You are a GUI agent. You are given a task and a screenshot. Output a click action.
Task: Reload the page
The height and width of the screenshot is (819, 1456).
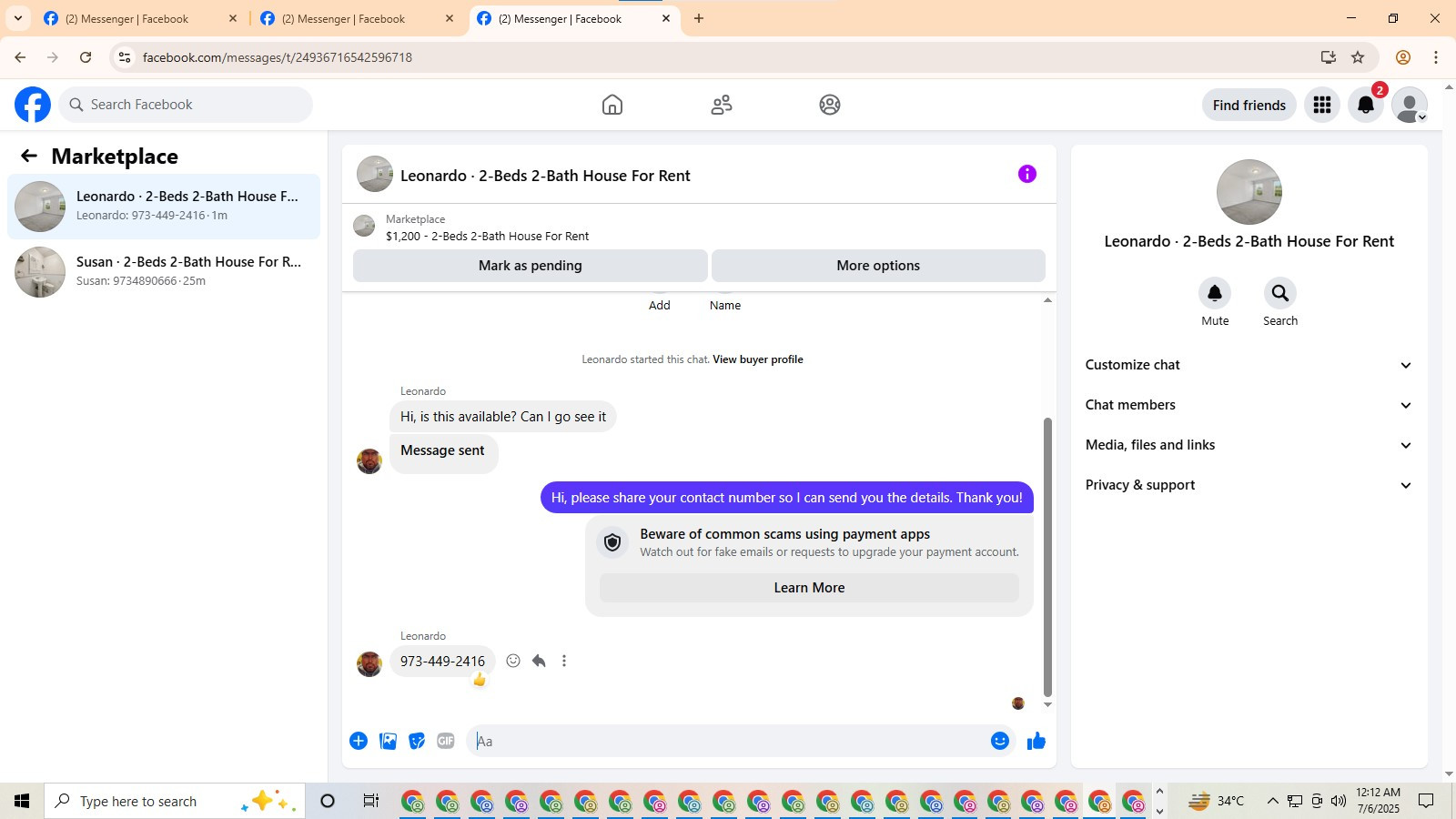click(x=86, y=57)
